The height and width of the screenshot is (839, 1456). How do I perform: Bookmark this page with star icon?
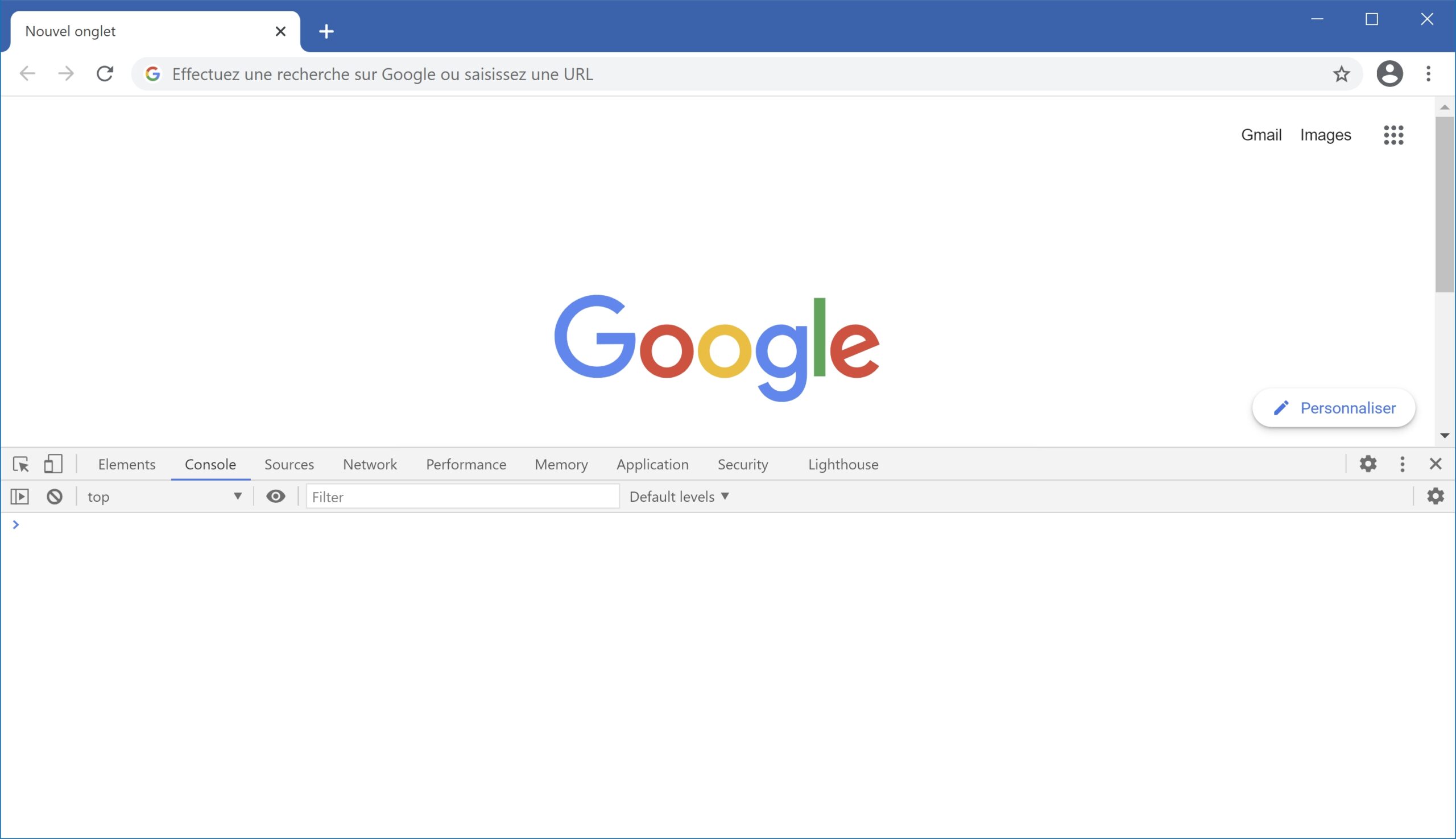[1341, 74]
